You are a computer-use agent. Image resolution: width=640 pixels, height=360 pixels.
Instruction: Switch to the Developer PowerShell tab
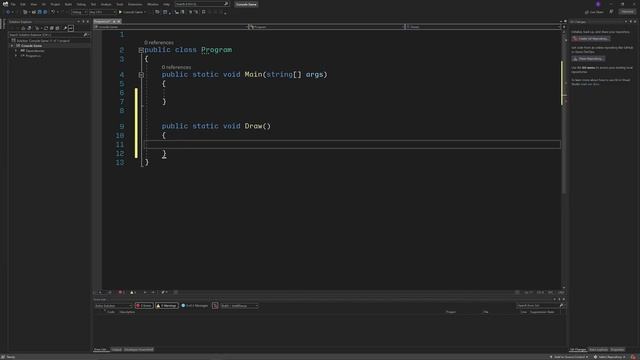coord(139,350)
